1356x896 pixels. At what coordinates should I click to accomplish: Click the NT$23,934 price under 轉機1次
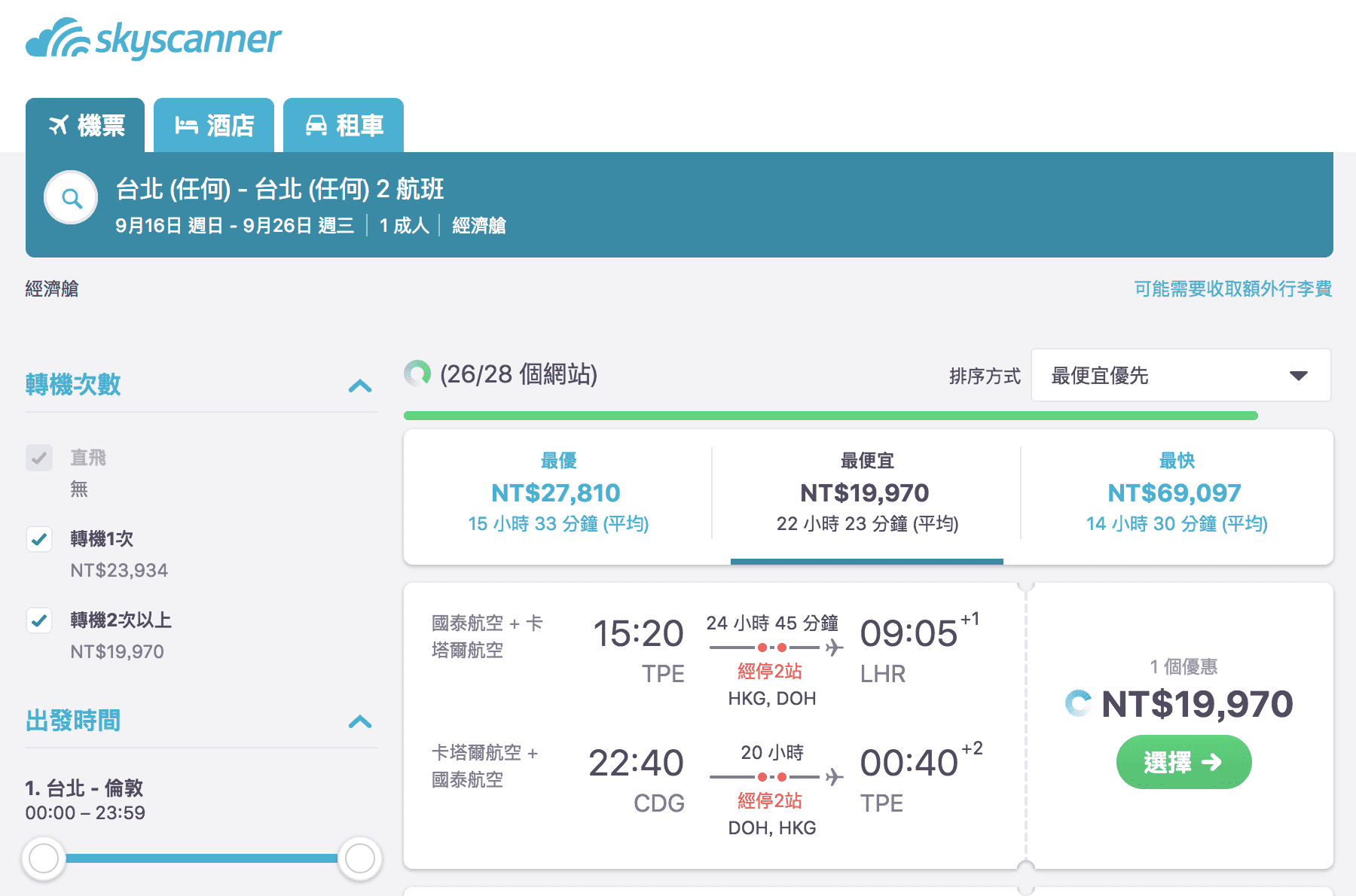[119, 570]
